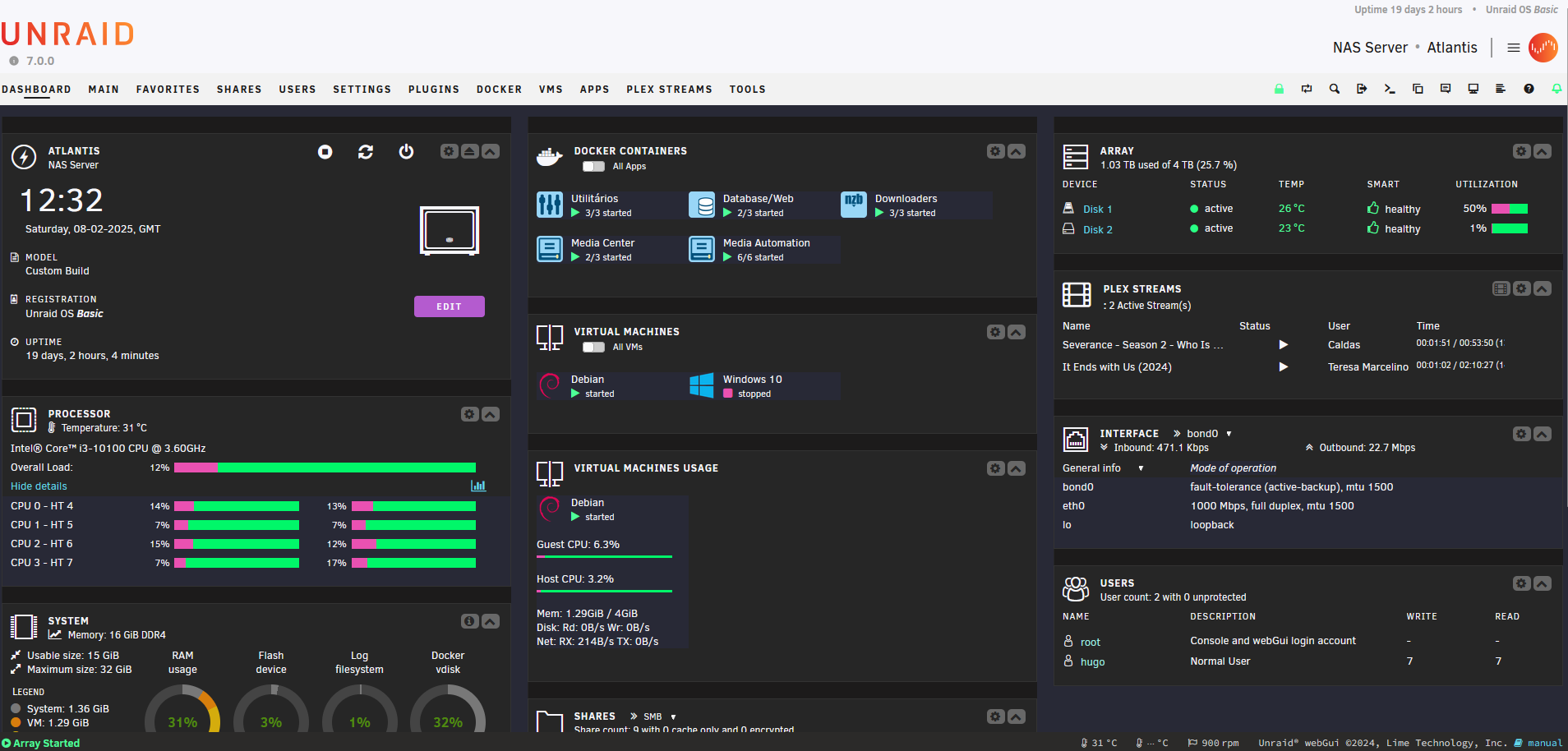Collapse the Docker Containers panel
The height and width of the screenshot is (751, 1568).
pyautogui.click(x=1017, y=151)
